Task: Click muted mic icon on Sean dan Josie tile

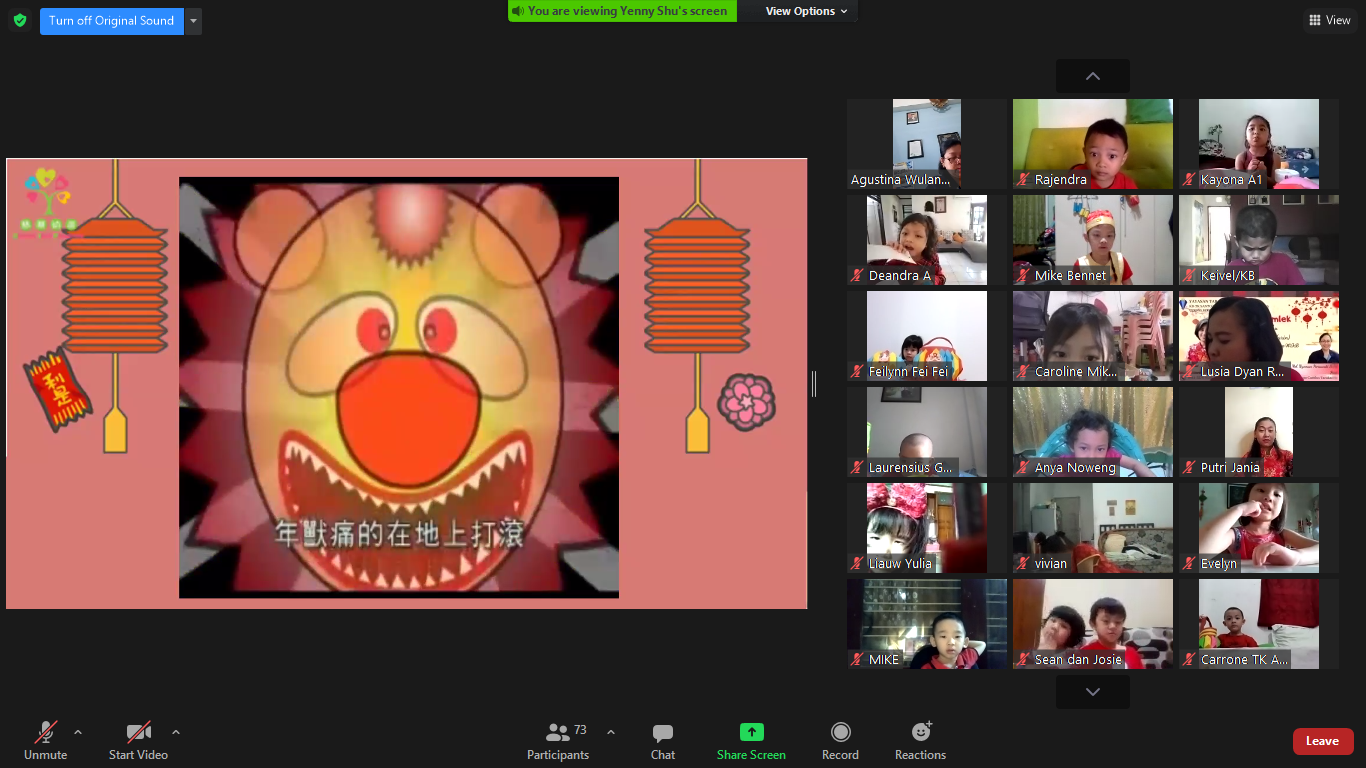Action: [x=1024, y=660]
